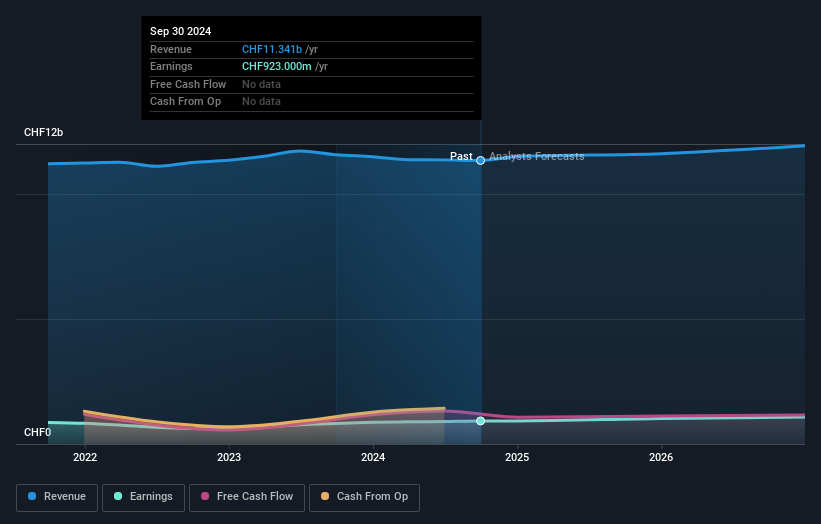Click the 2024 x-axis label
The width and height of the screenshot is (821, 524).
click(x=373, y=458)
